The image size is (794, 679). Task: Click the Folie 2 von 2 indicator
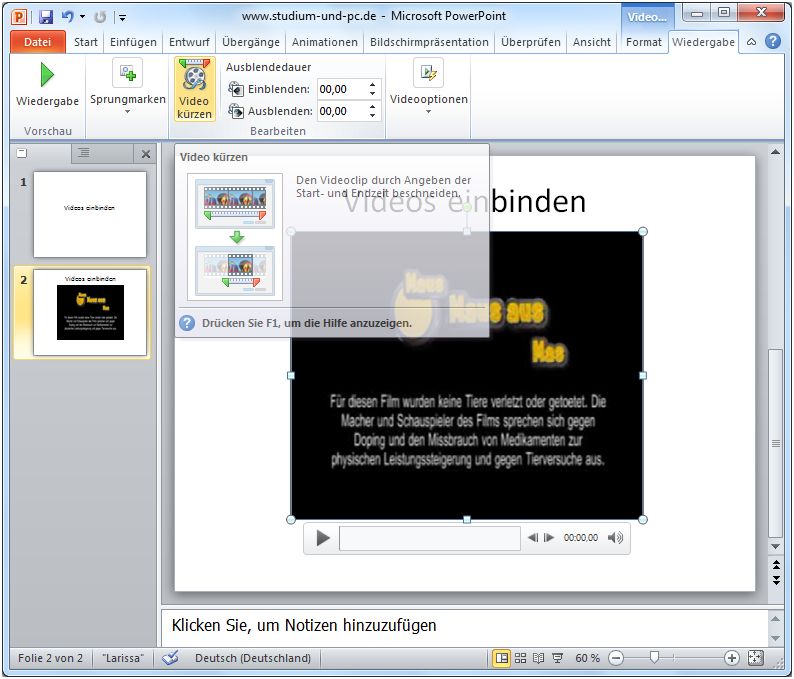click(50, 658)
